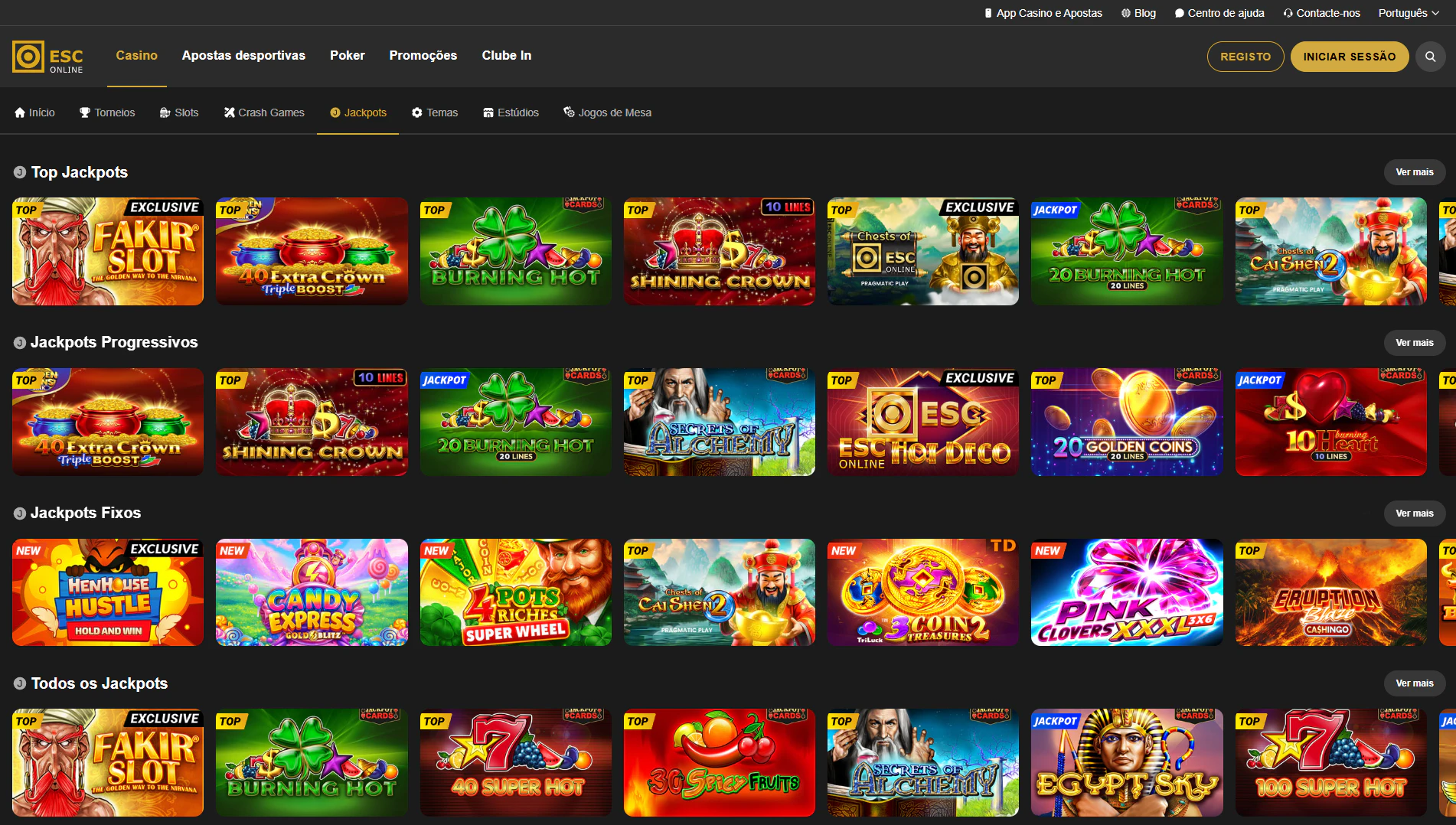
Task: Go to Início sub-navigation
Action: pos(34,112)
